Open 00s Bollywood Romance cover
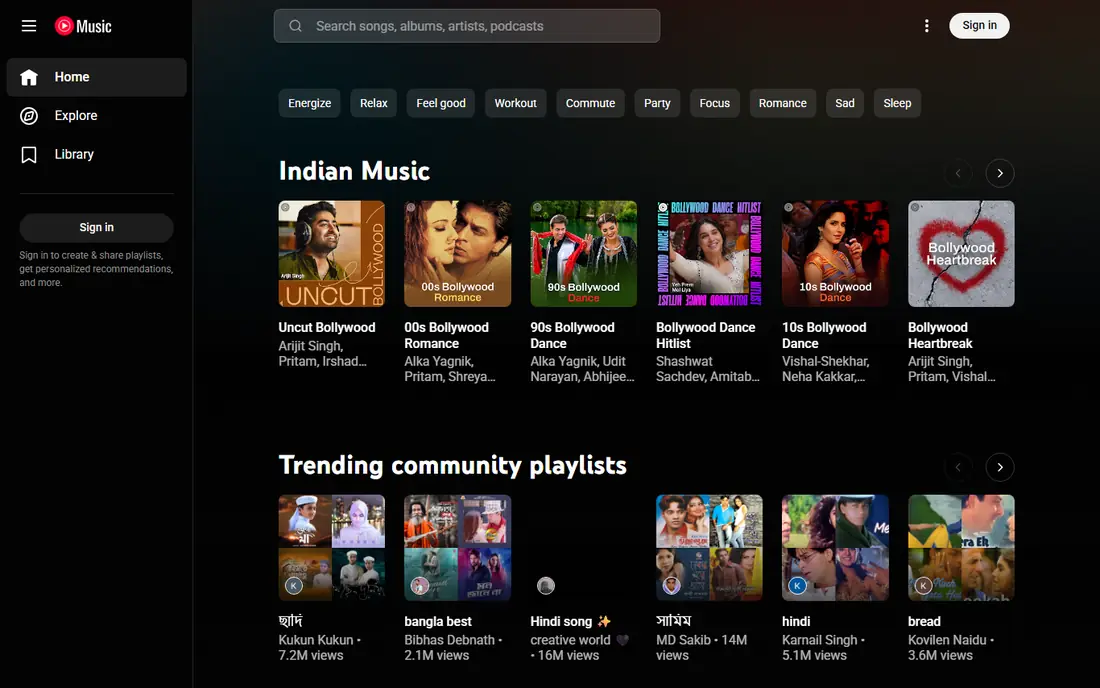The height and width of the screenshot is (688, 1100). [457, 254]
